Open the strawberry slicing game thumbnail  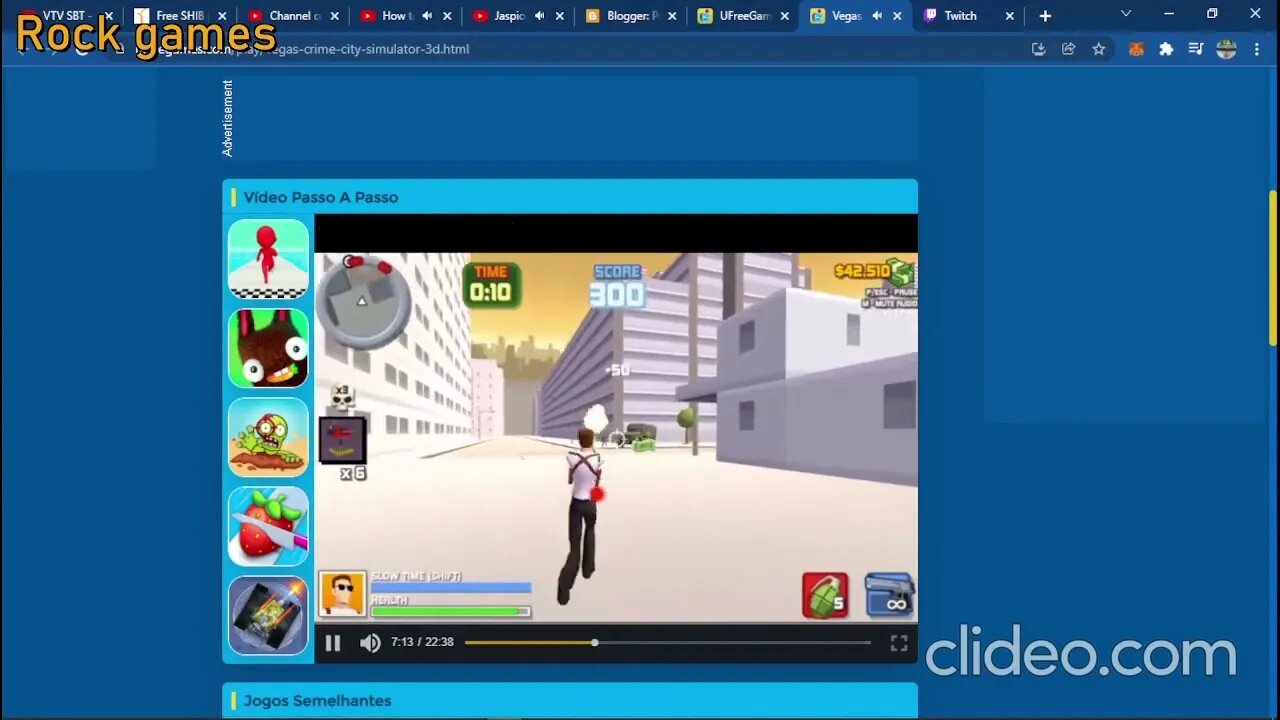(268, 526)
